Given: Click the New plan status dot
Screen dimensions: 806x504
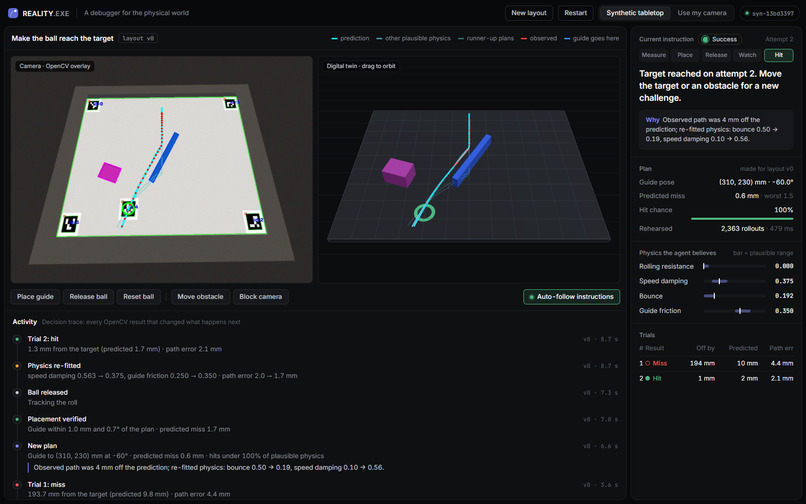Looking at the screenshot, I should [x=17, y=446].
